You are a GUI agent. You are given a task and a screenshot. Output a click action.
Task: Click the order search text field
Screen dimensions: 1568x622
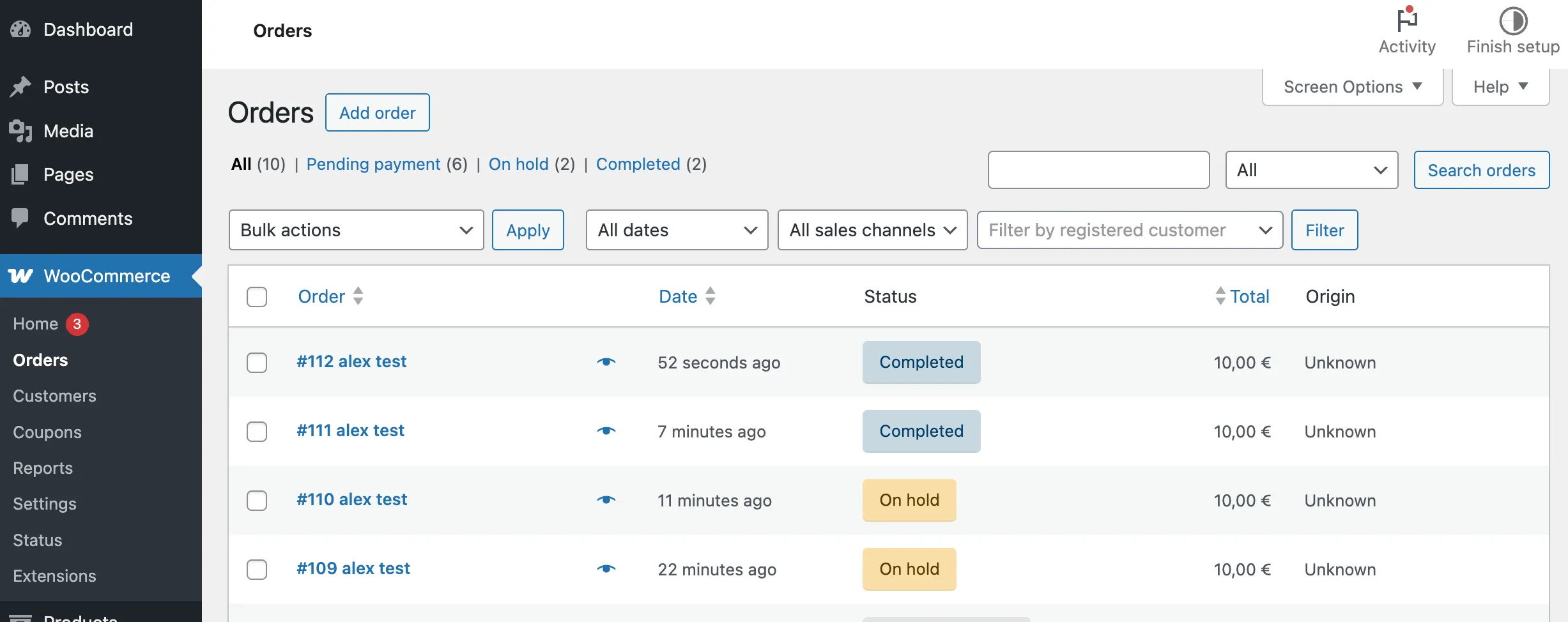tap(1098, 170)
